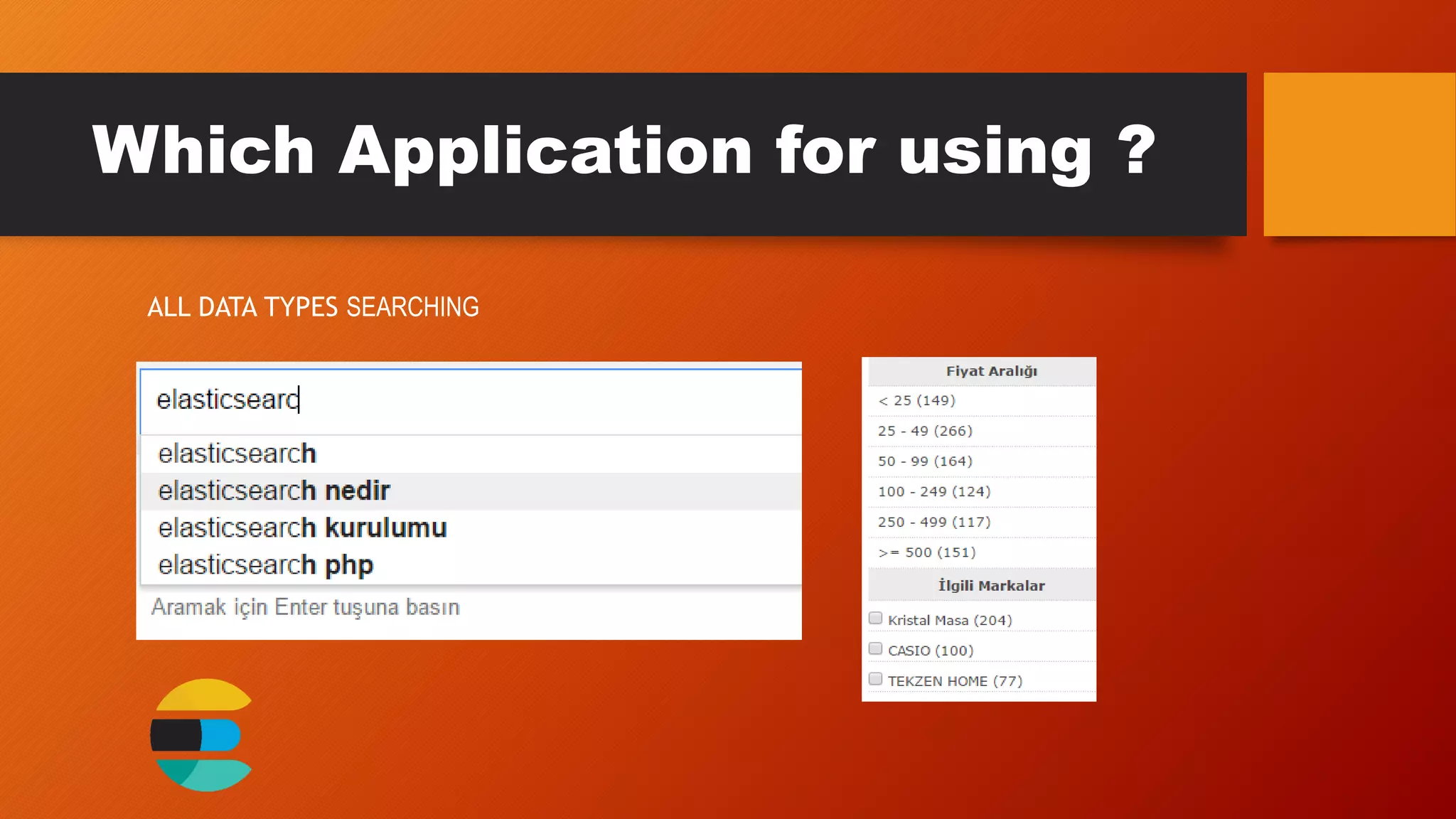Filter by price range "50 - 99 (164)"
The height and width of the screenshot is (819, 1456).
[x=982, y=461]
